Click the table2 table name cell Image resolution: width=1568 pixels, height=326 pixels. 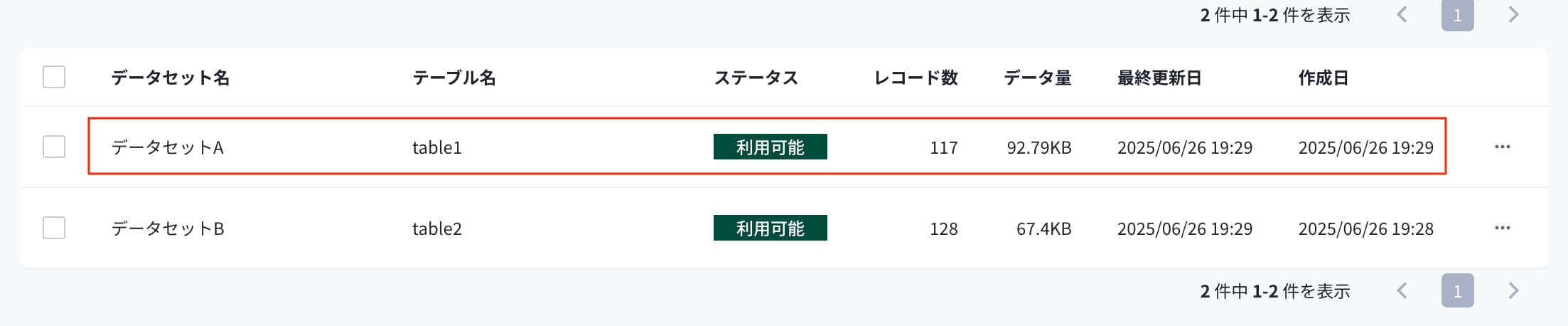pos(437,228)
